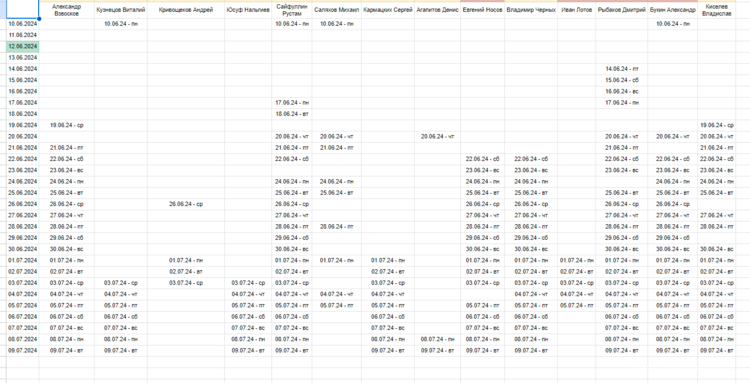Select the 26.06.24 - ср cell under Кривощеков Андрей
750x383 pixels.
tap(186, 204)
